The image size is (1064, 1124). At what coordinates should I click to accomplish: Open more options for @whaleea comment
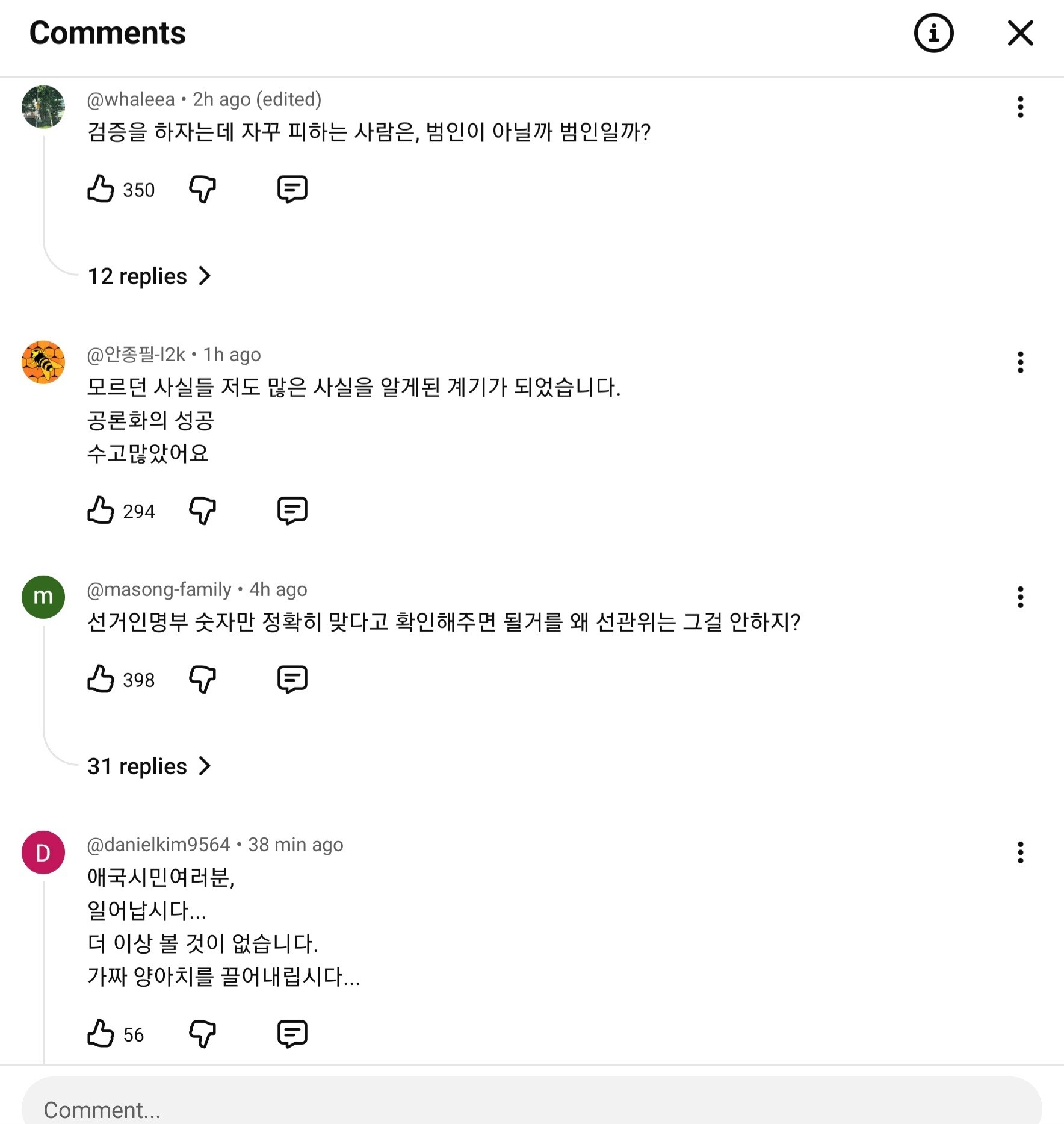pyautogui.click(x=1020, y=107)
